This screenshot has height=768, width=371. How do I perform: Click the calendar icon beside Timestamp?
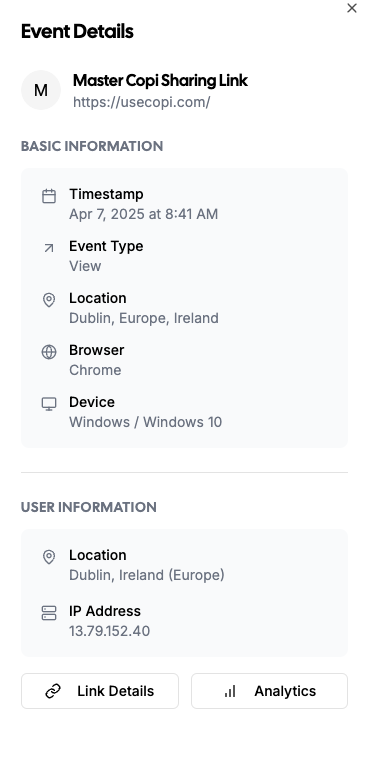pyautogui.click(x=49, y=196)
